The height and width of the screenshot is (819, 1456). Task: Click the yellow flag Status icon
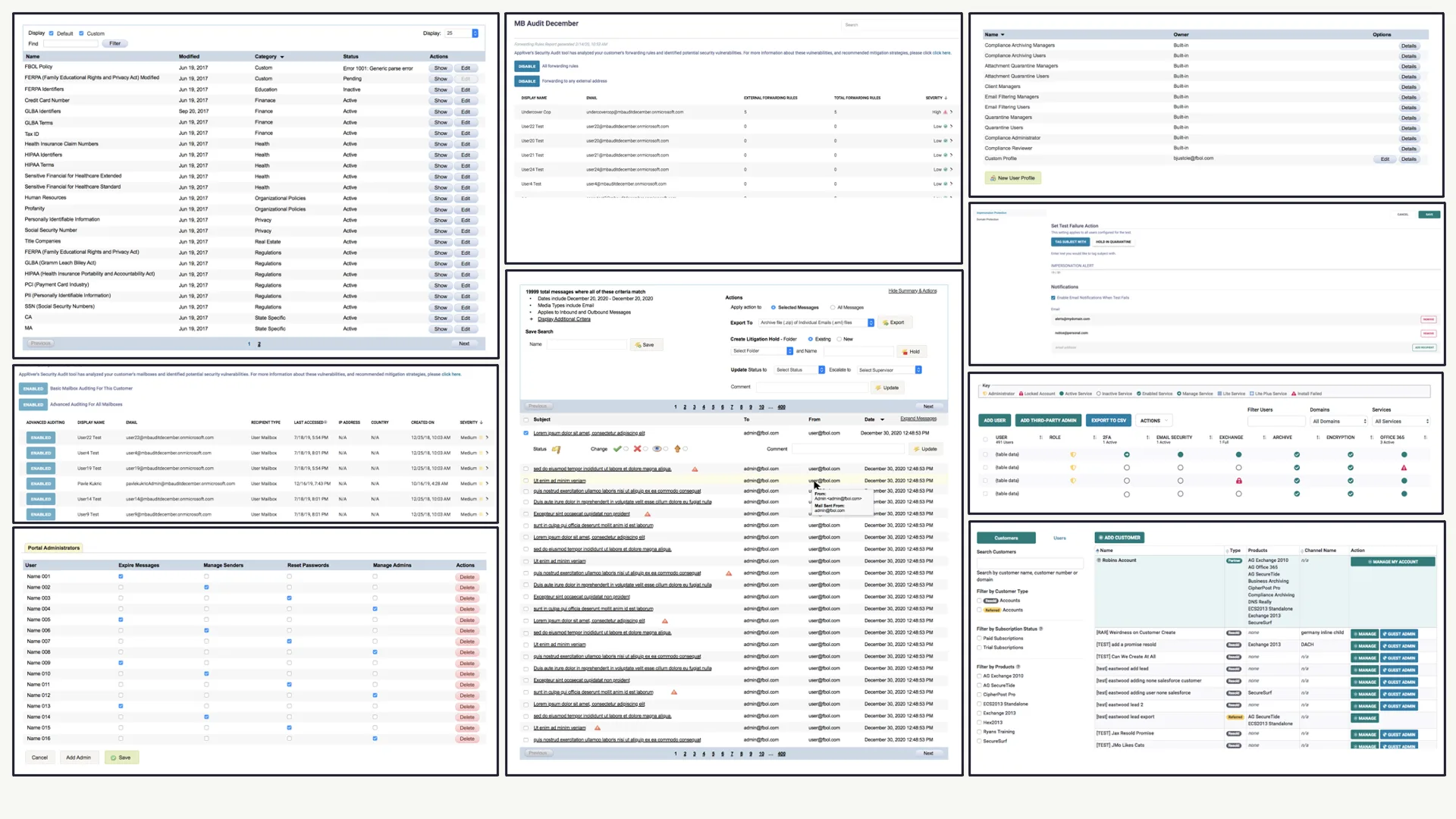coord(556,449)
